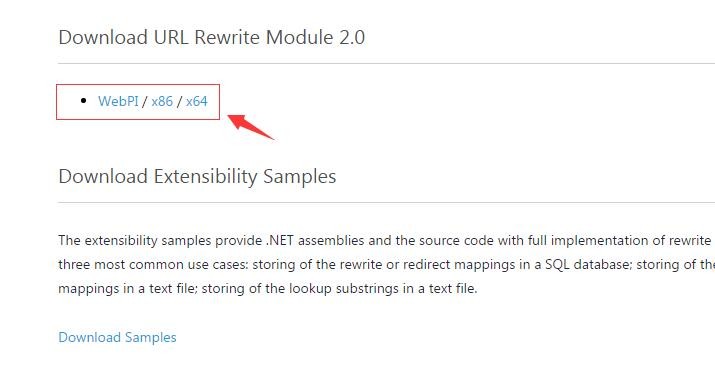Viewport: 715px width, 371px height.
Task: Click the divider line under Extensibility Samples heading
Action: 386,202
